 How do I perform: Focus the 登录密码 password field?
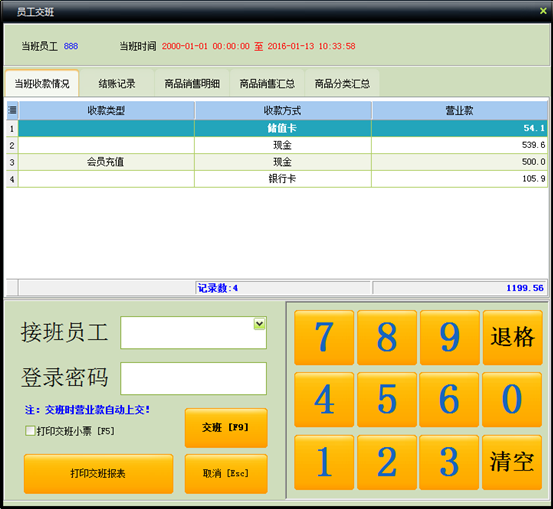coord(194,378)
